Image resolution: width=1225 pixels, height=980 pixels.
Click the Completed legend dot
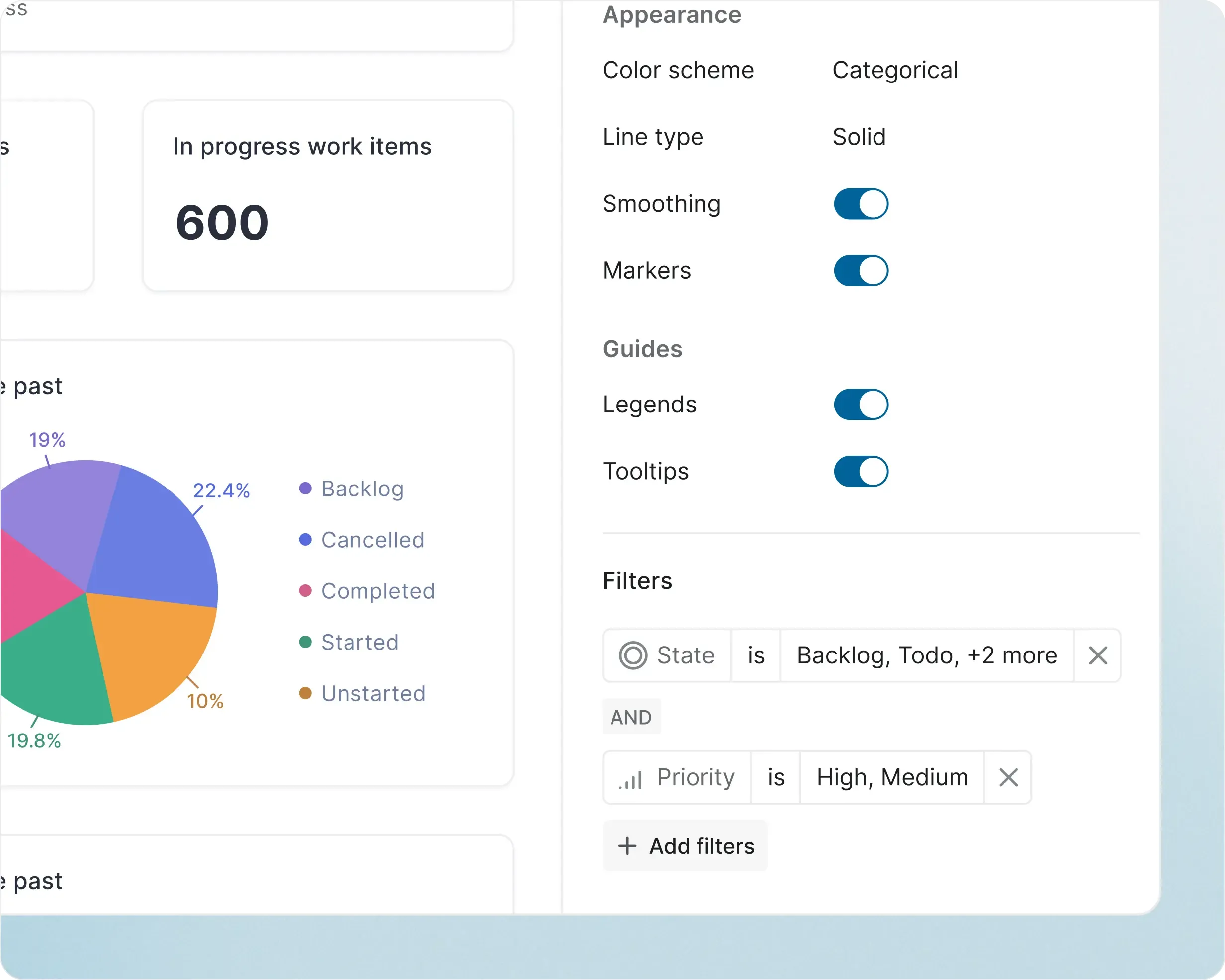[305, 591]
